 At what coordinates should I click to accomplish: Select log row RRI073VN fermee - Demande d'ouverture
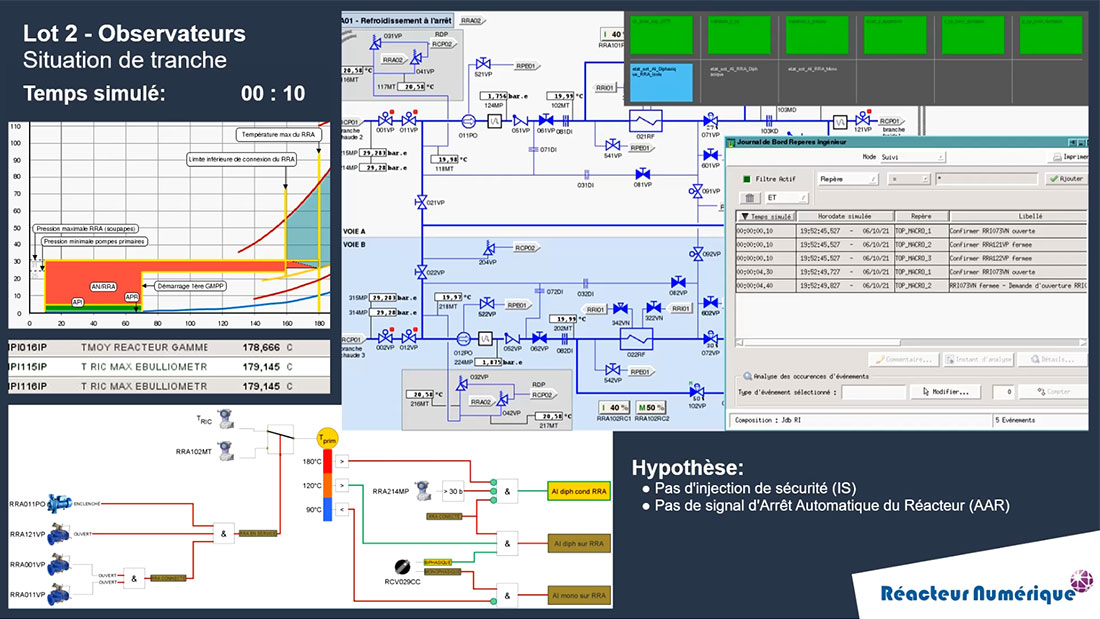coord(911,286)
